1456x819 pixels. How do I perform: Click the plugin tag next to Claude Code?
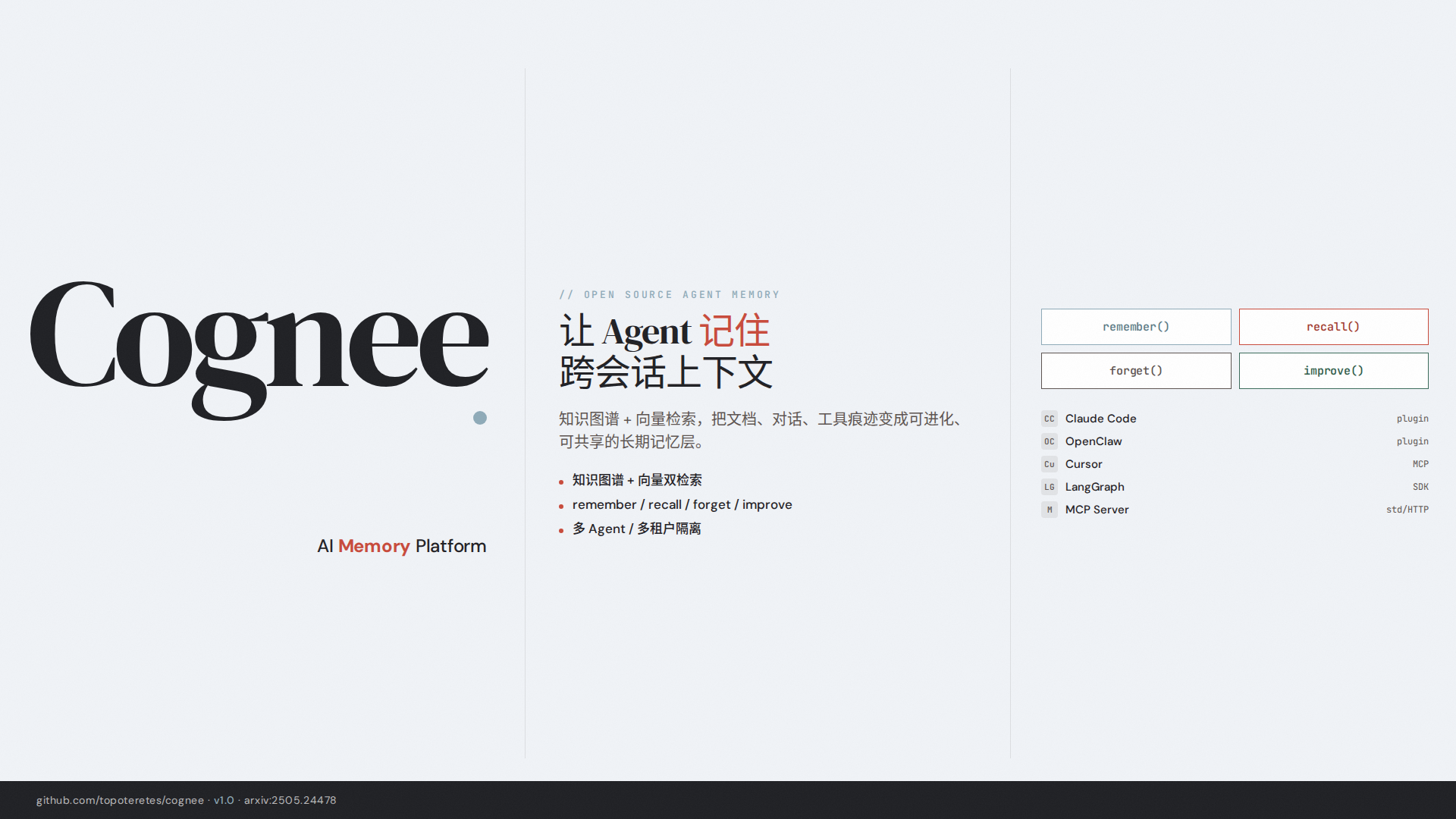coord(1413,419)
